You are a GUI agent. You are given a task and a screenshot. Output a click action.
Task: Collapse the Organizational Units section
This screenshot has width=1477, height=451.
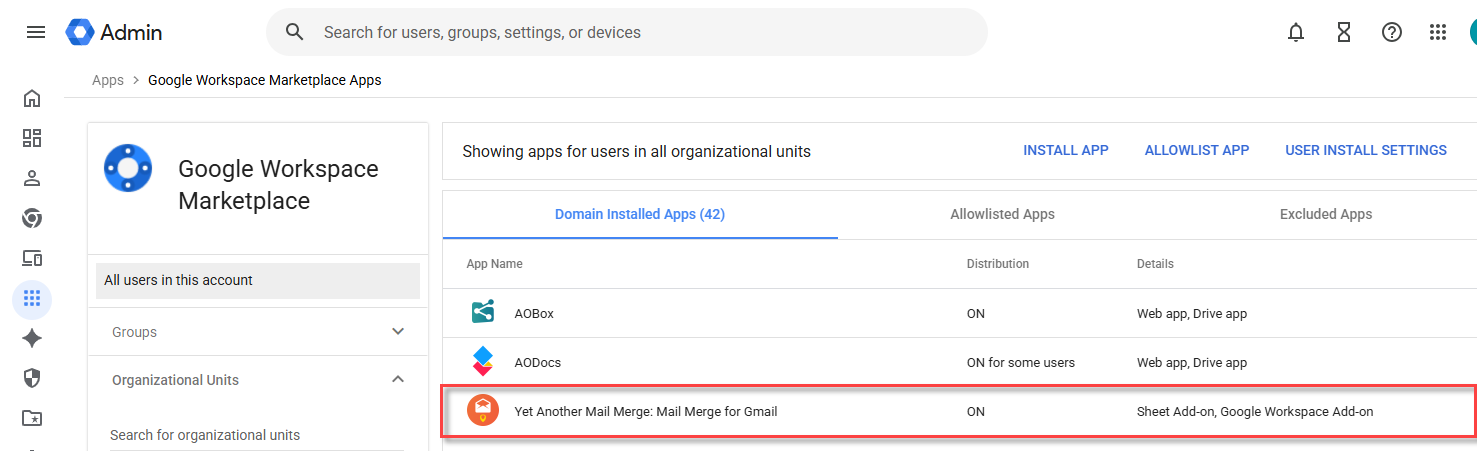(x=398, y=380)
